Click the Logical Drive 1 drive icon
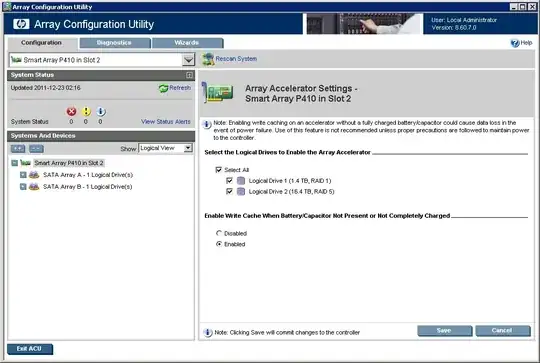Viewport: 540px width, 363px height. tap(241, 181)
